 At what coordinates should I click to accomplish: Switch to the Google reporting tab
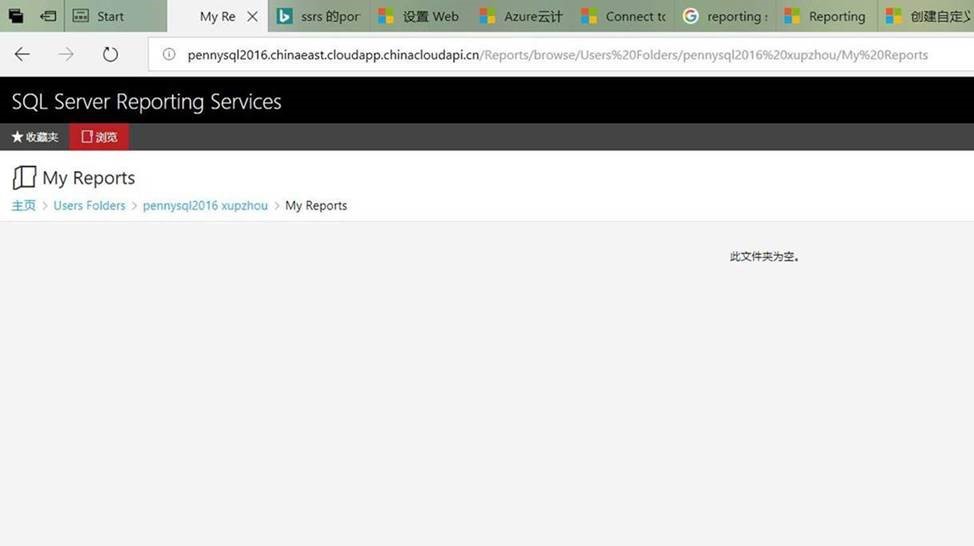point(726,16)
